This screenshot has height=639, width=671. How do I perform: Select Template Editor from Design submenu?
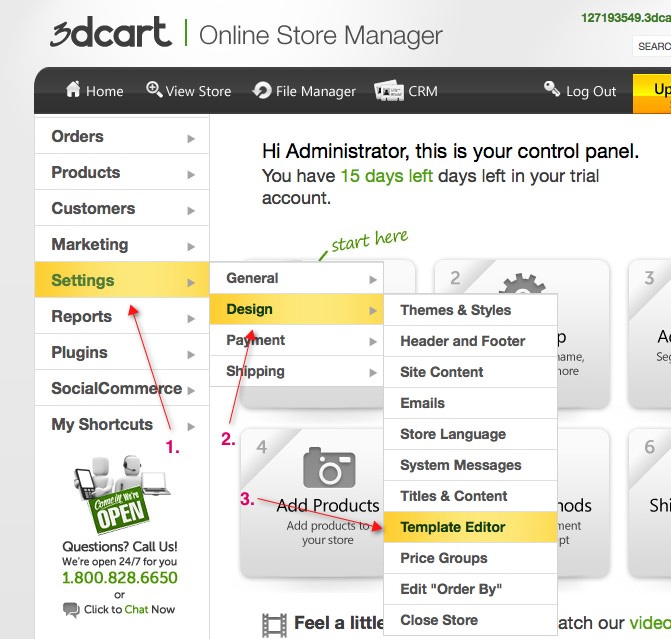pyautogui.click(x=453, y=527)
